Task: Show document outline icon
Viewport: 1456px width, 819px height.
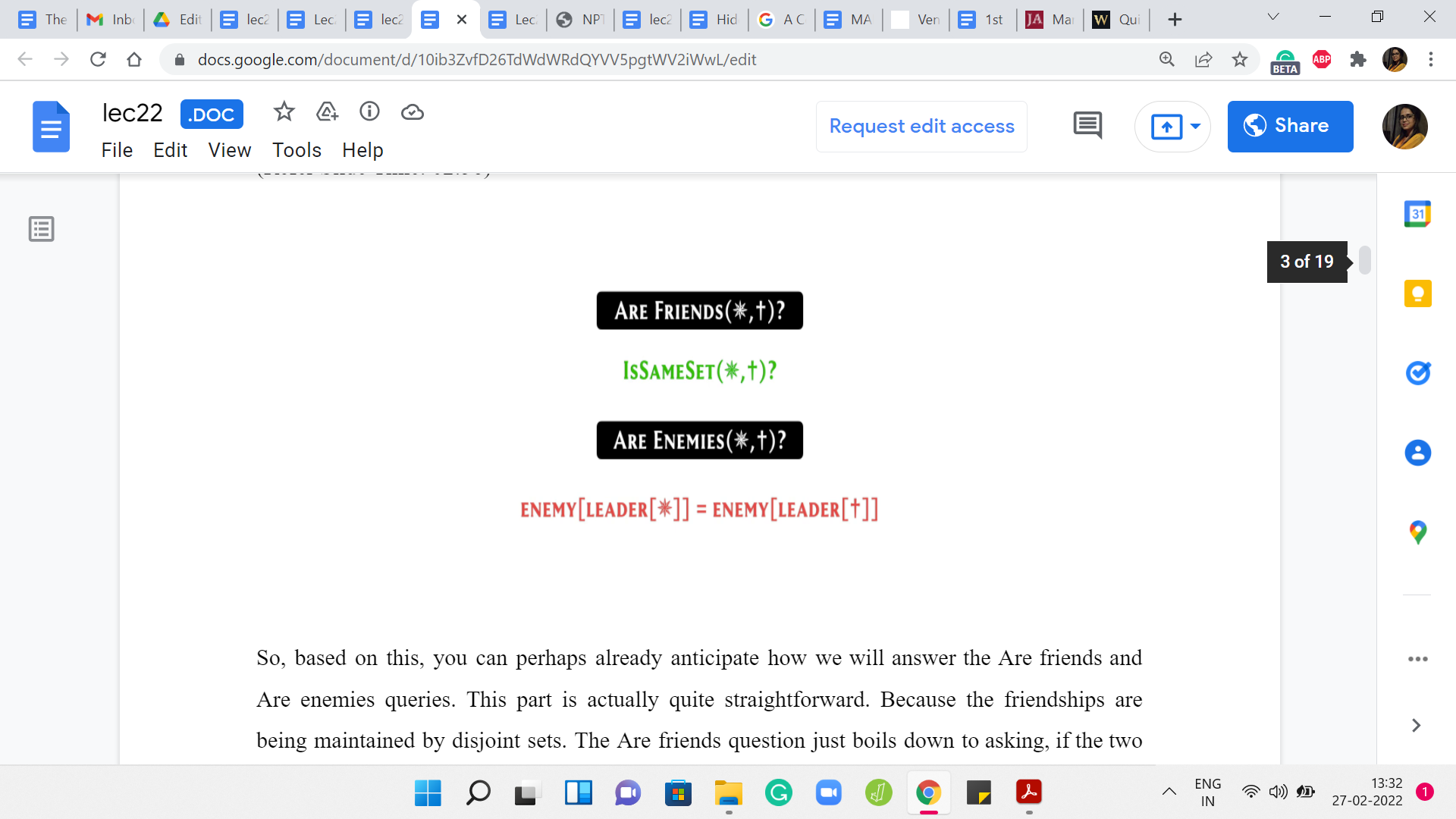Action: 42,229
